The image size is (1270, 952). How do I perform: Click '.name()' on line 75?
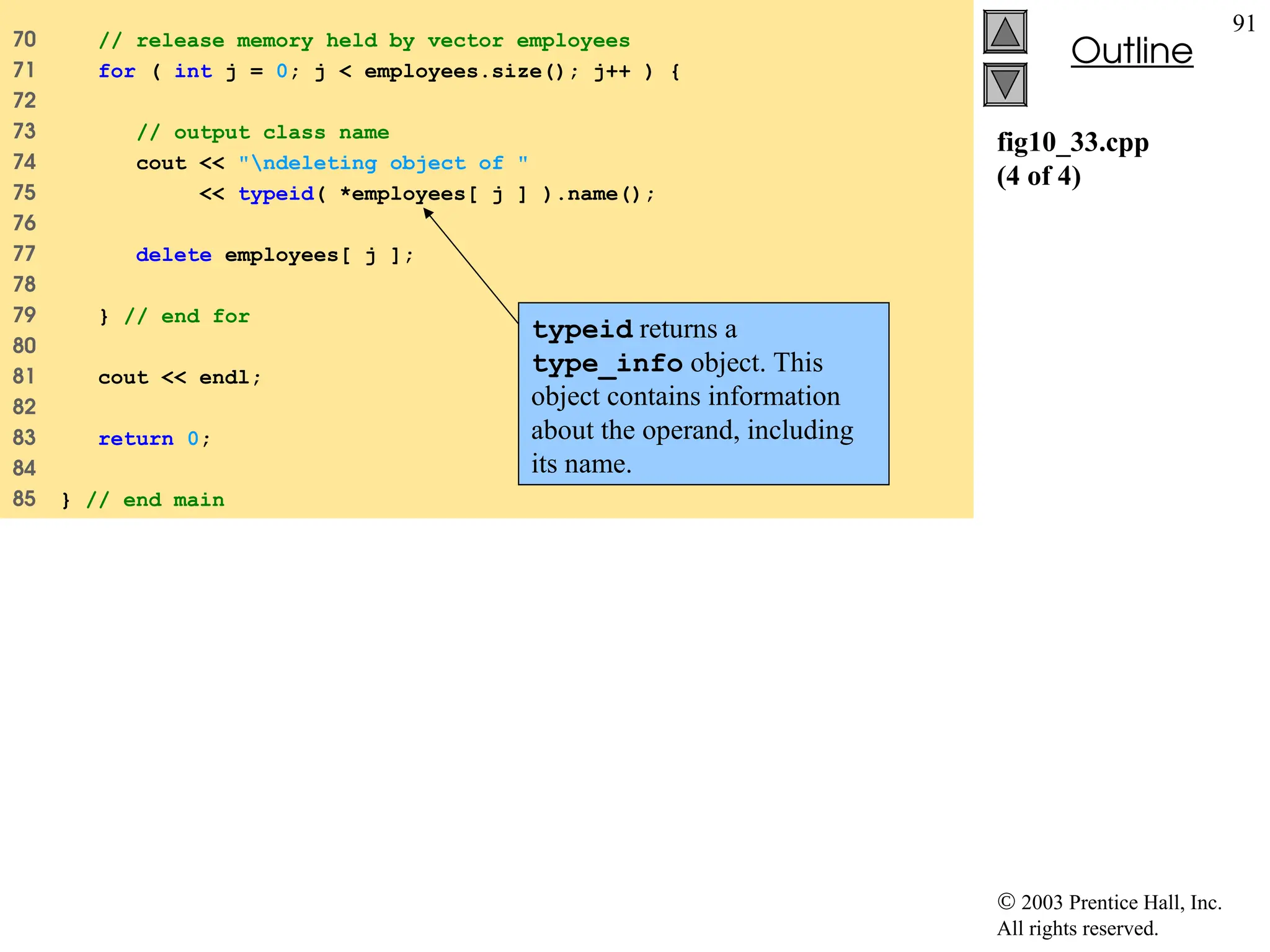(598, 194)
